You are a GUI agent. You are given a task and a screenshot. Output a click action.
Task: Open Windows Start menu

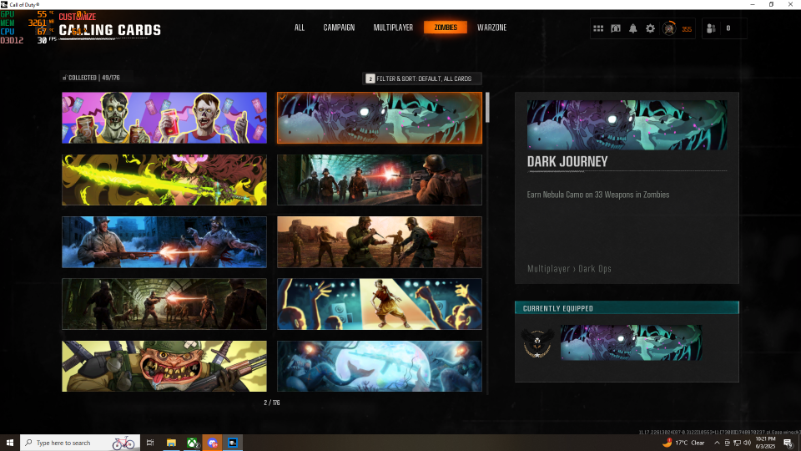click(9, 443)
